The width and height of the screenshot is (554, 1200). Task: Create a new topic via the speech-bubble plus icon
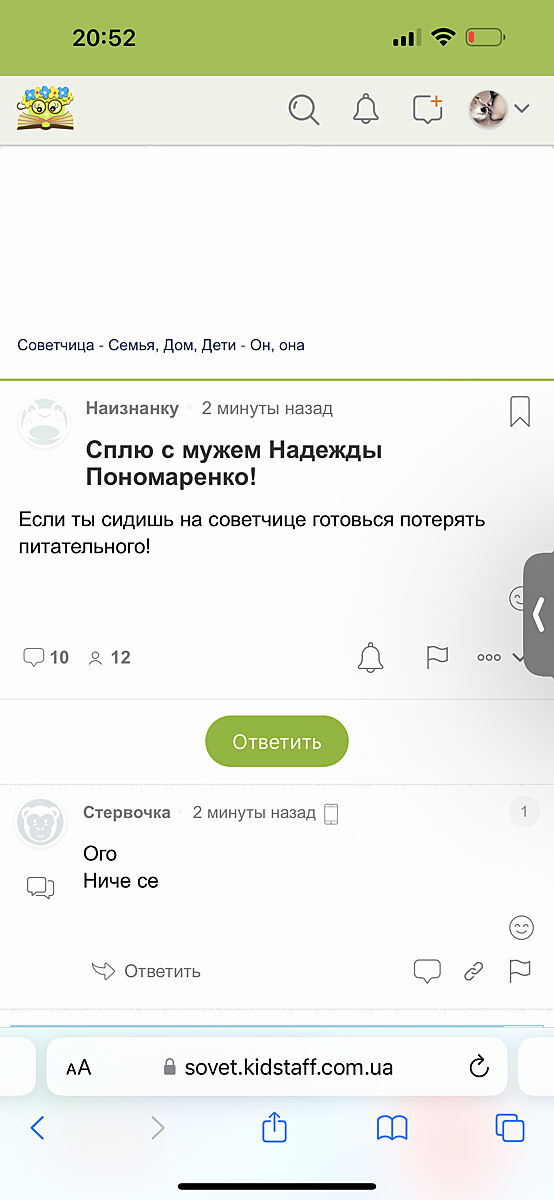(x=428, y=109)
